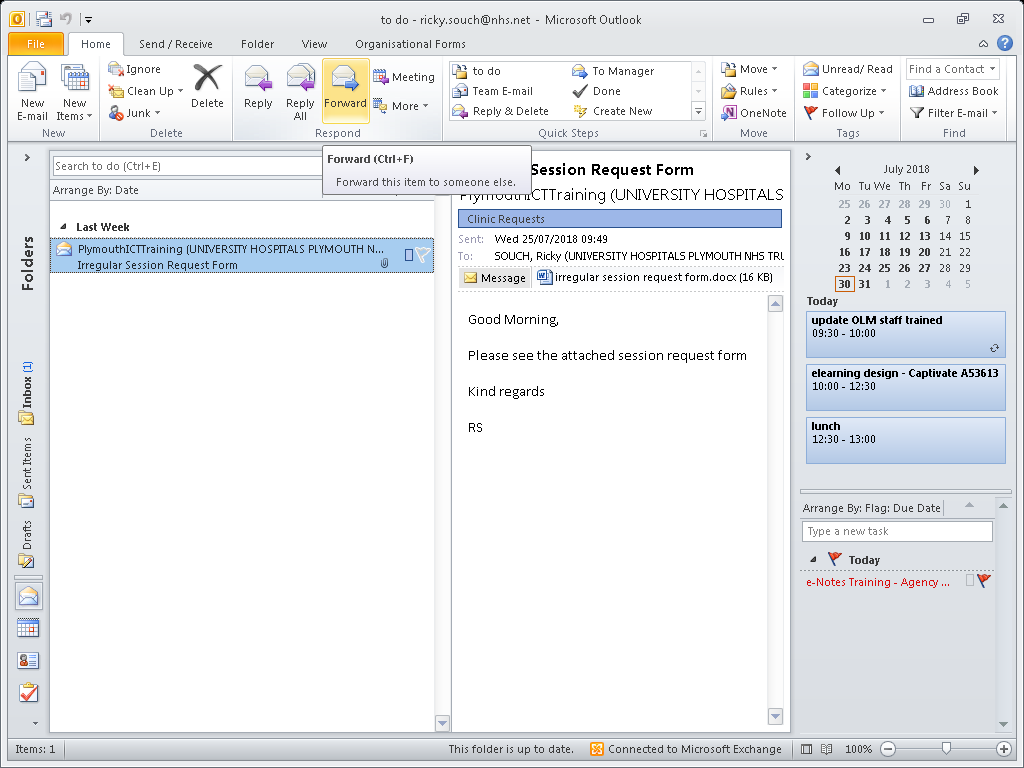Image resolution: width=1024 pixels, height=768 pixels.
Task: Open the Drafts folder
Action: pos(27,543)
